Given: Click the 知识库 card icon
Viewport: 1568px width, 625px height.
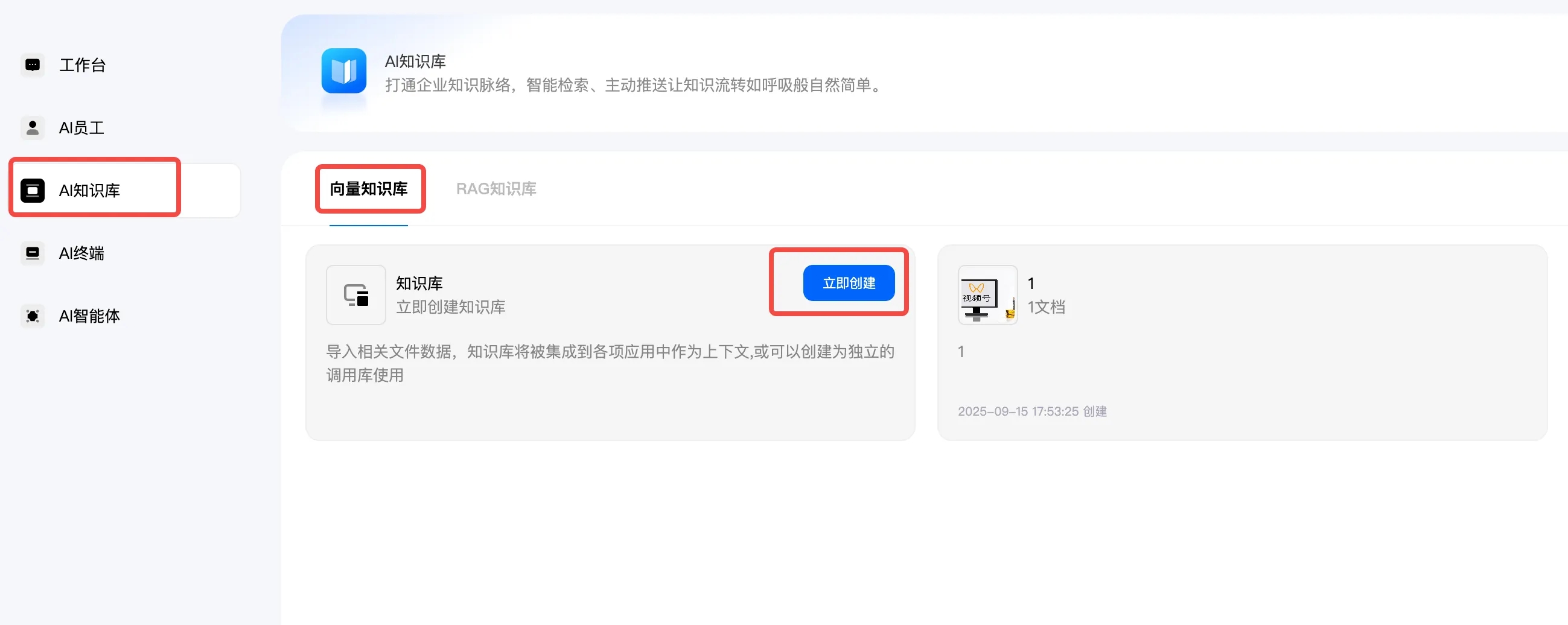Looking at the screenshot, I should tap(356, 295).
